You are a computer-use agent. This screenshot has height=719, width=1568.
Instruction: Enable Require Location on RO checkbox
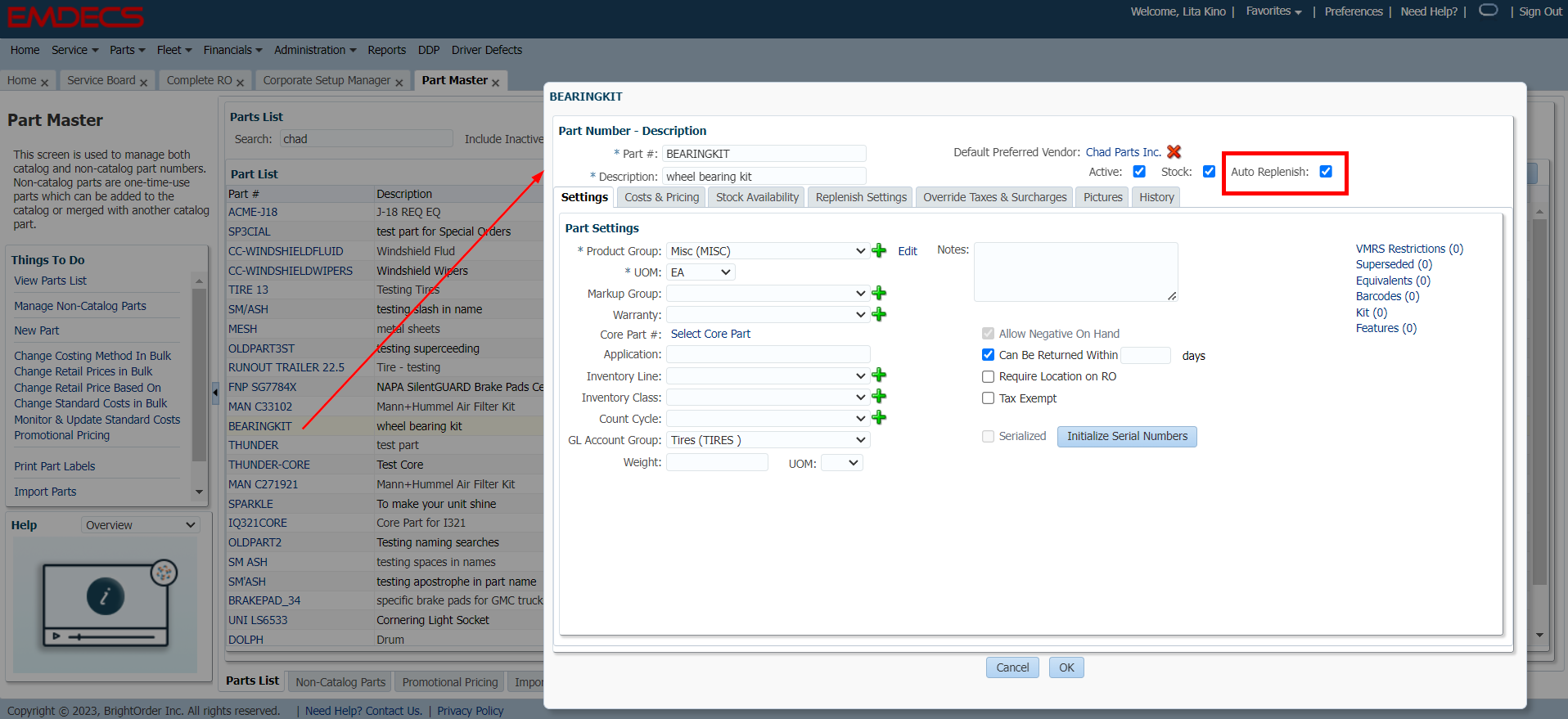pyautogui.click(x=988, y=377)
